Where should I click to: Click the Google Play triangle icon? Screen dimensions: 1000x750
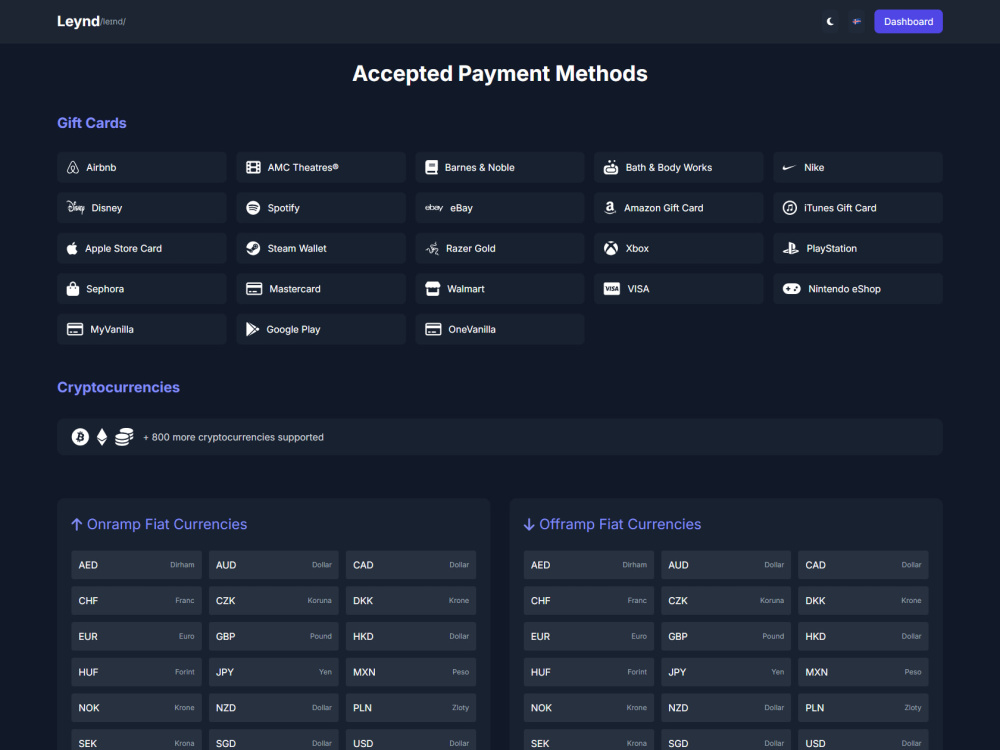click(253, 329)
